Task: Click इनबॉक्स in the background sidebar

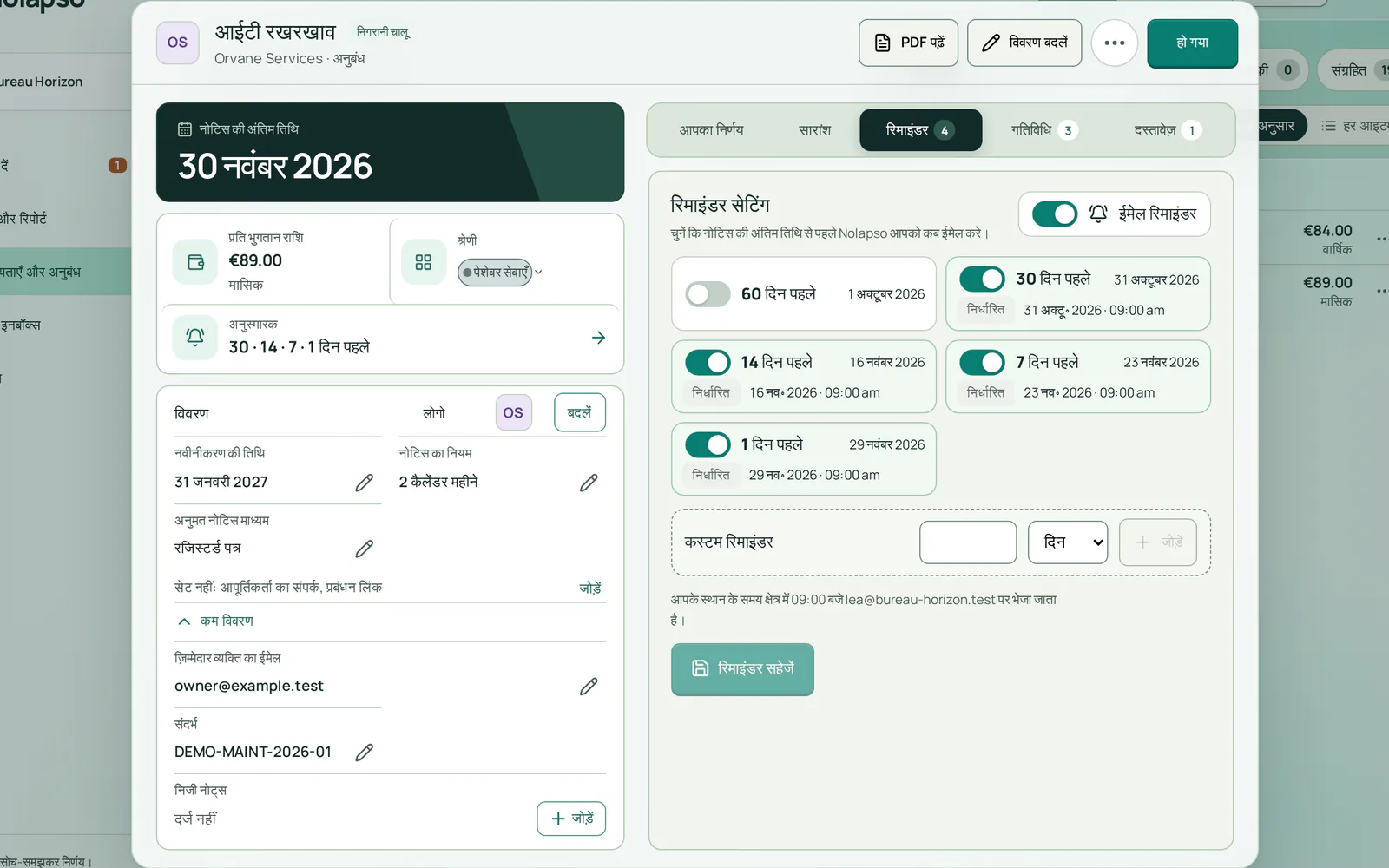Action: click(x=21, y=325)
